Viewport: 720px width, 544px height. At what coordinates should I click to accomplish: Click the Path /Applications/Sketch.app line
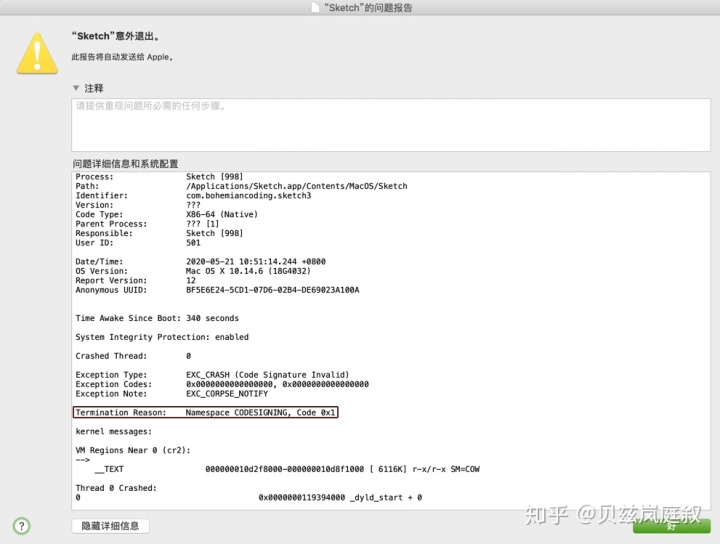pos(242,186)
